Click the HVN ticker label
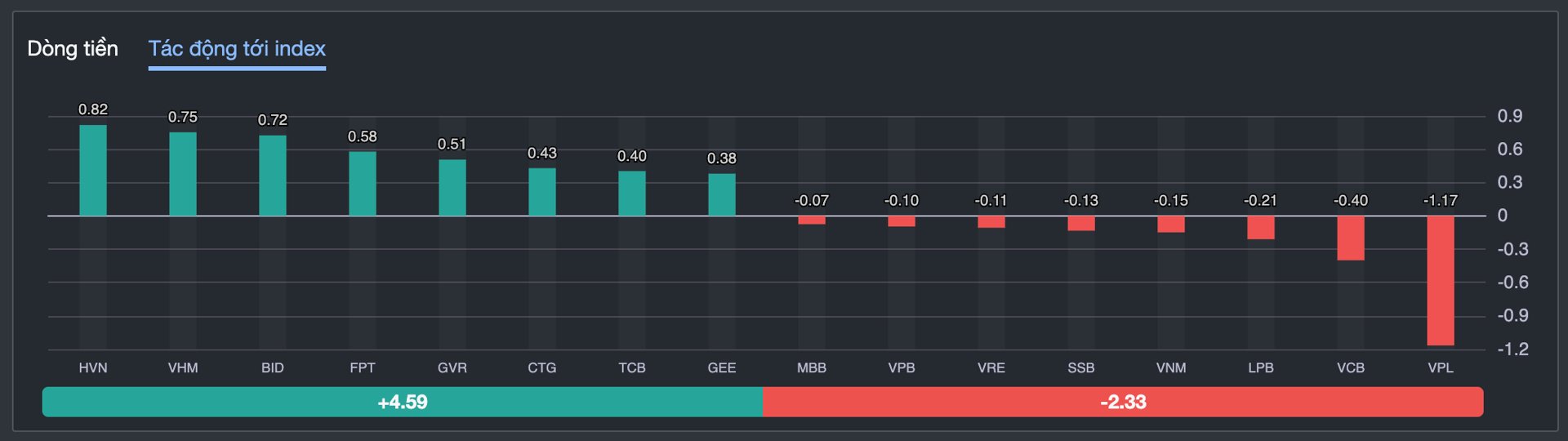The image size is (1568, 441). click(93, 367)
